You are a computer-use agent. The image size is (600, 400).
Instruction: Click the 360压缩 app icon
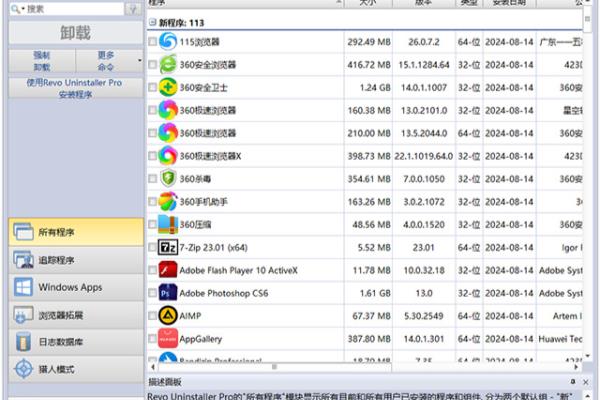(168, 224)
